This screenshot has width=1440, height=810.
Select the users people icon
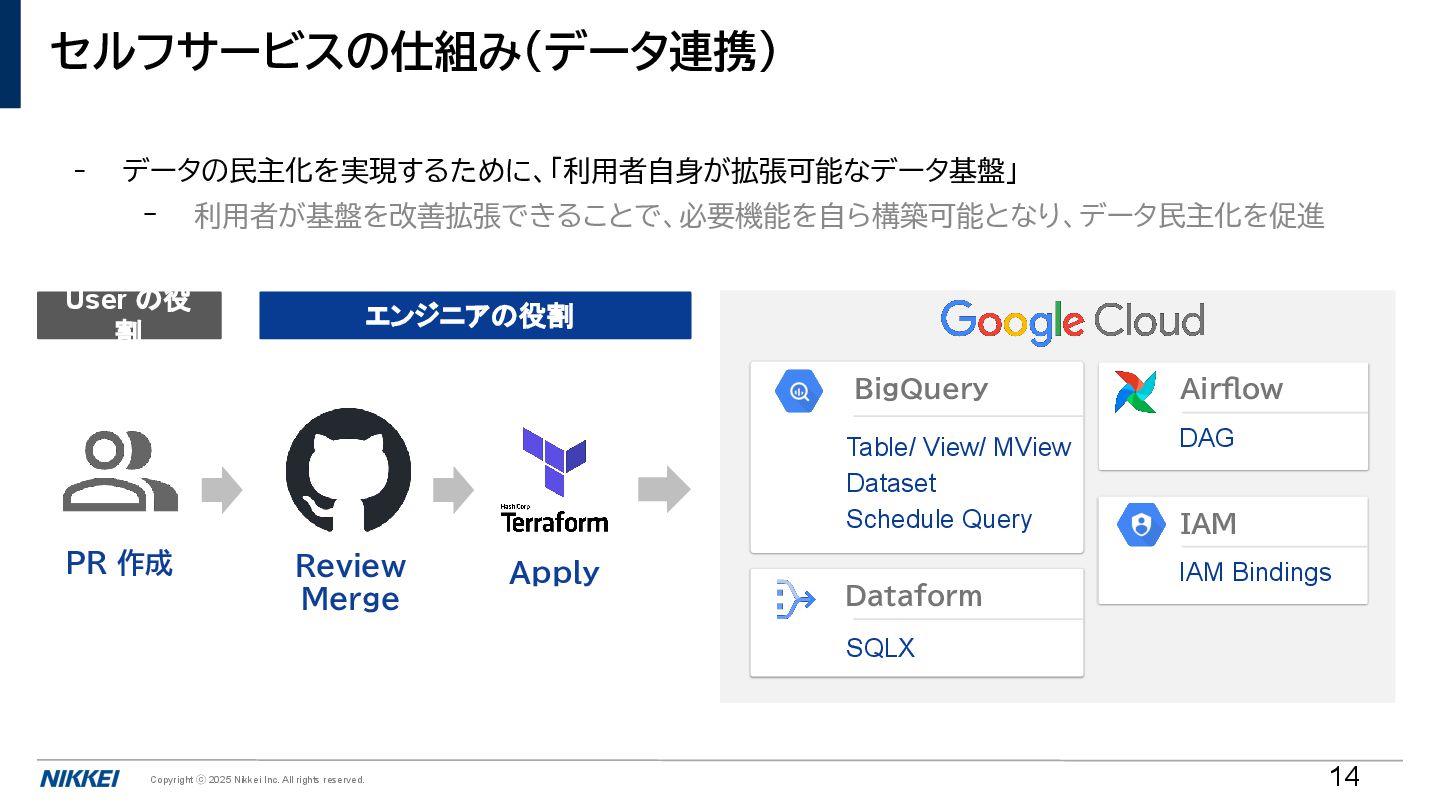[x=120, y=471]
